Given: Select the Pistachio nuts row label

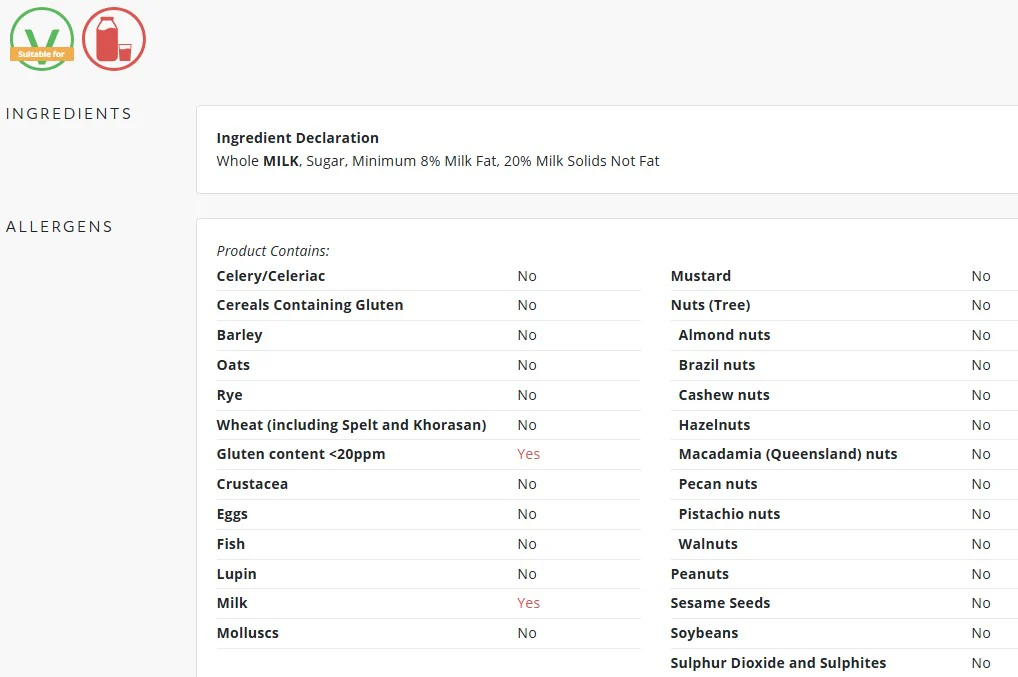Looking at the screenshot, I should 729,514.
